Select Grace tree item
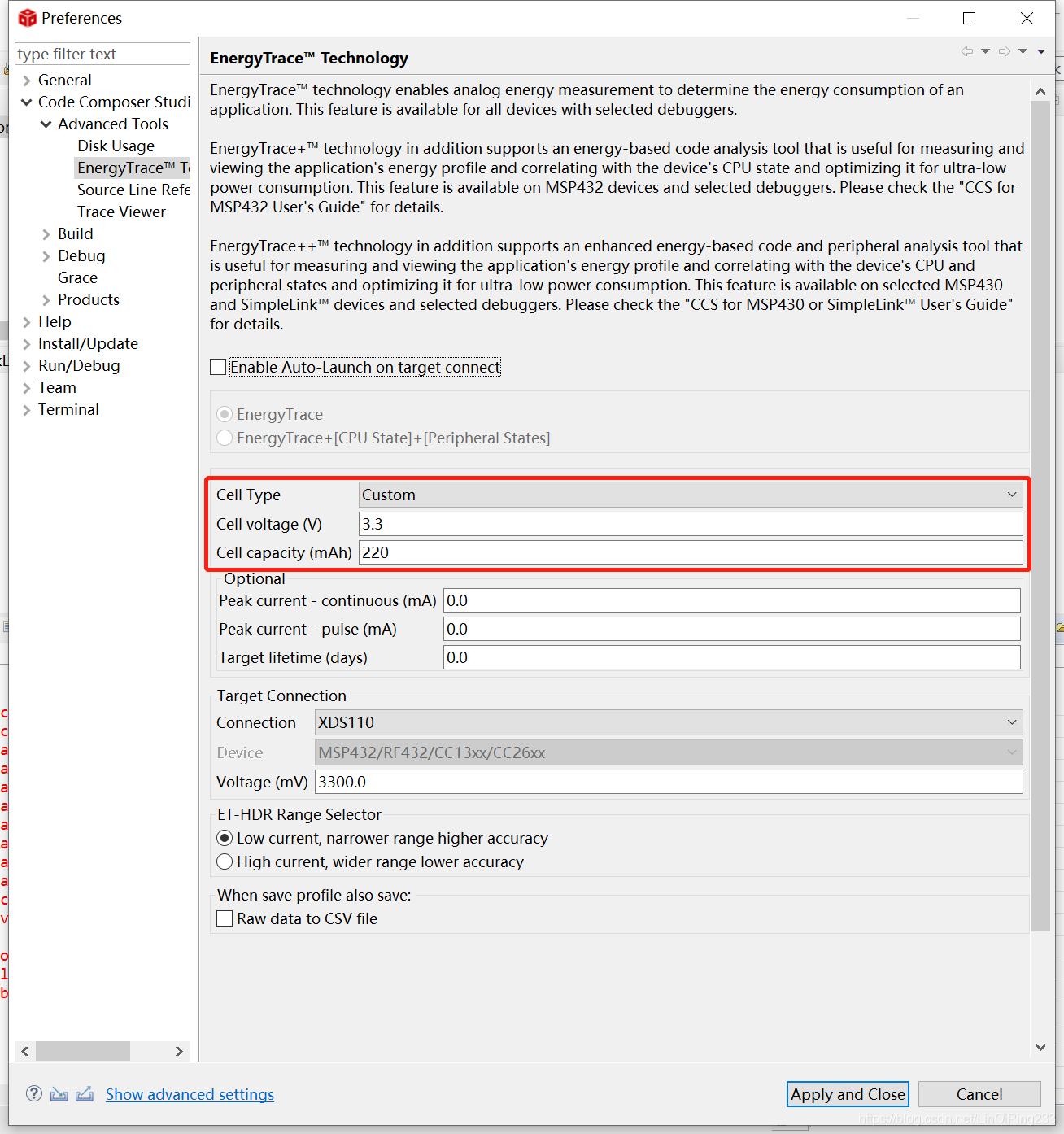The width and height of the screenshot is (1064, 1134). point(77,277)
